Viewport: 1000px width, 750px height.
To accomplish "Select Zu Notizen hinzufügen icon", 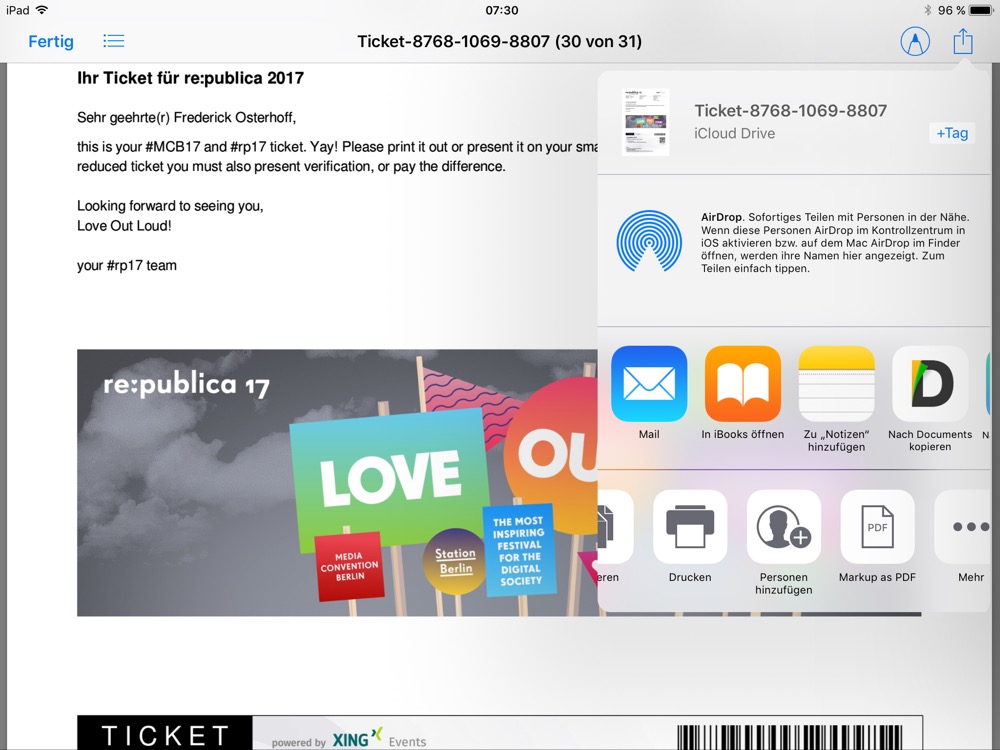I will tap(836, 384).
